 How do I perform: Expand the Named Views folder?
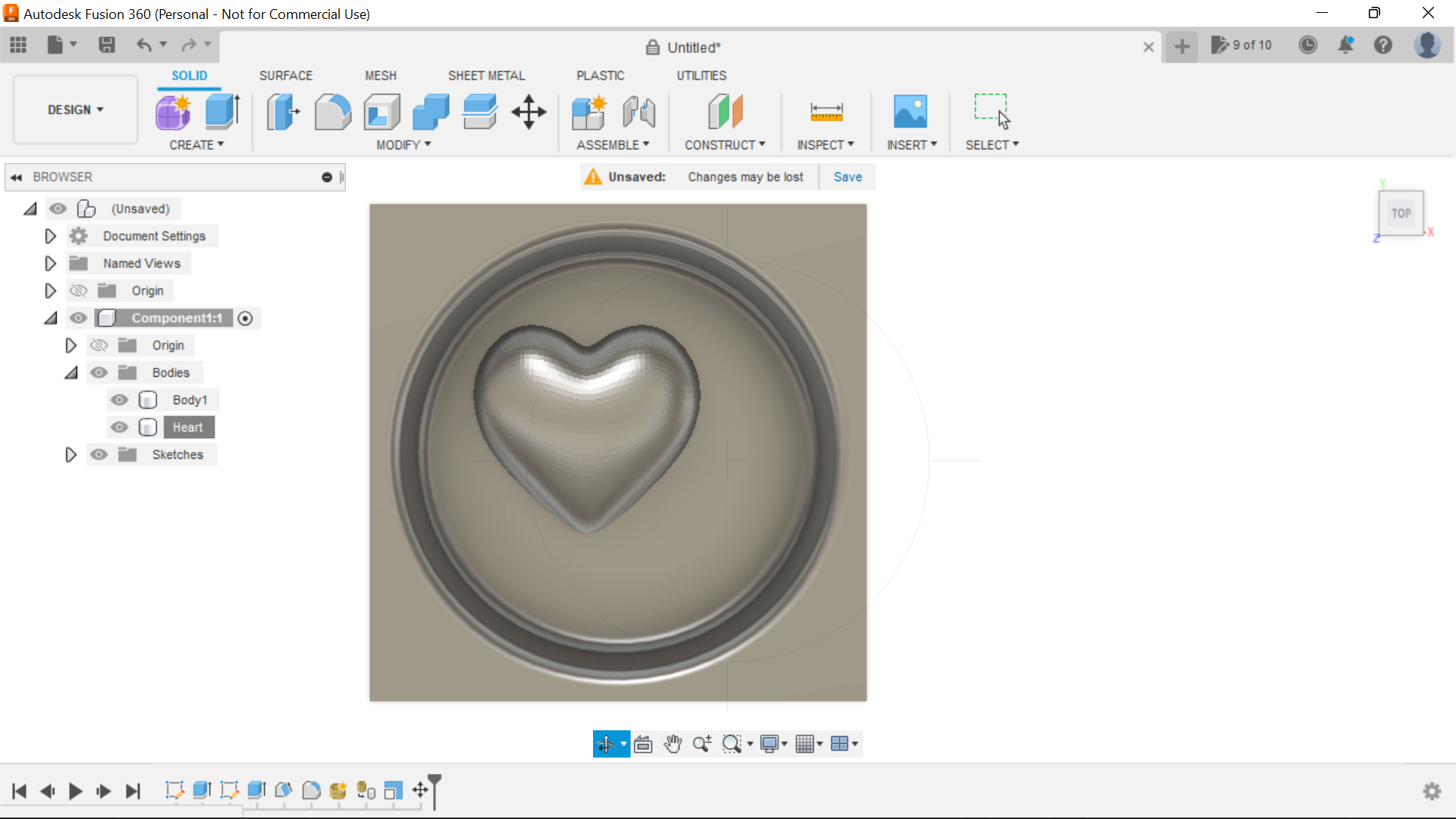50,263
